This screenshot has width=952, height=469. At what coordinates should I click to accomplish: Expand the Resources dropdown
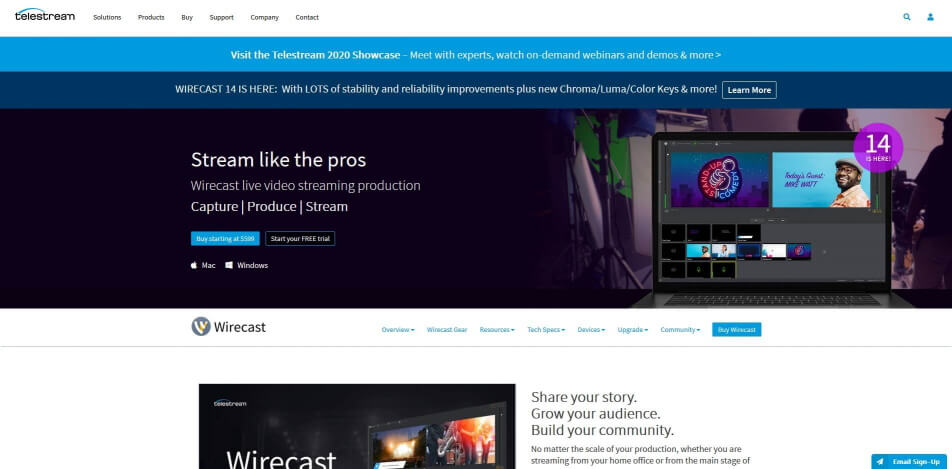(x=497, y=330)
